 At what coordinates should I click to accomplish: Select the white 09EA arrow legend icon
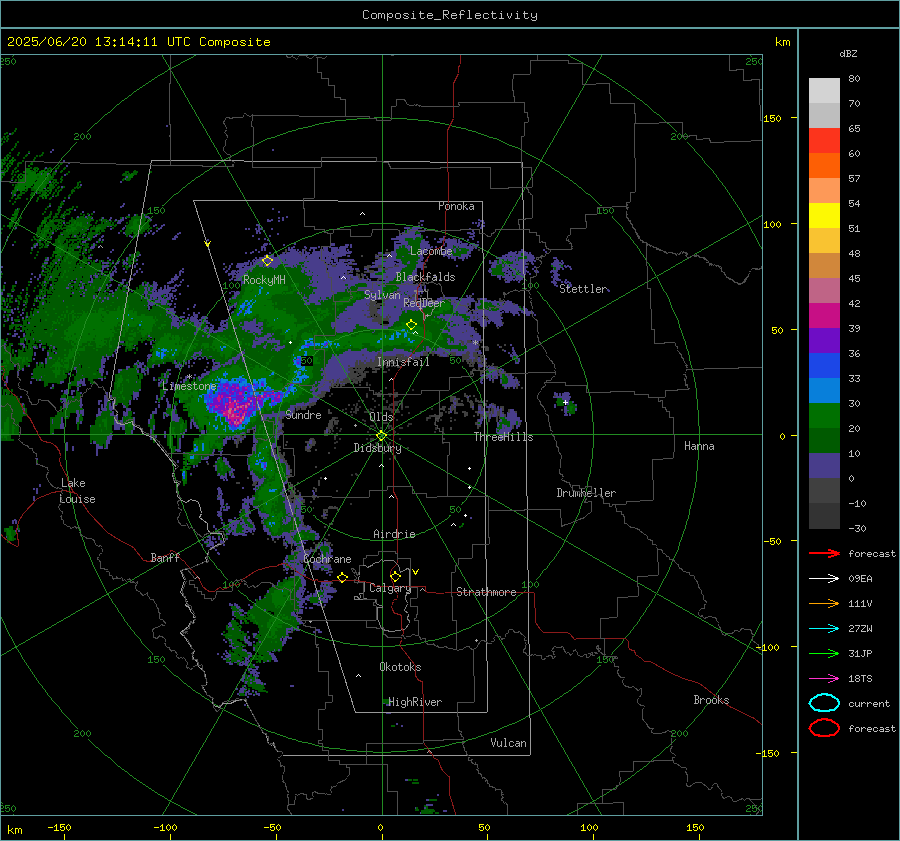click(x=824, y=579)
